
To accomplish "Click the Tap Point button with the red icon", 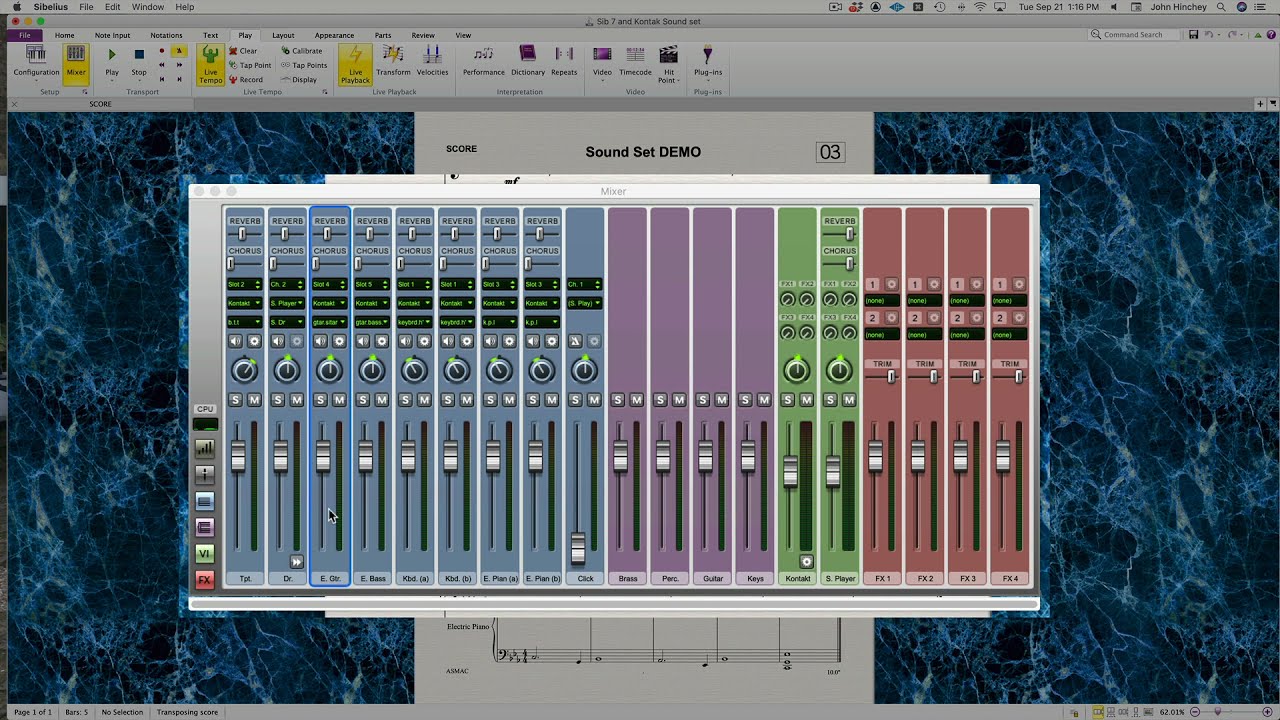I will coord(250,65).
